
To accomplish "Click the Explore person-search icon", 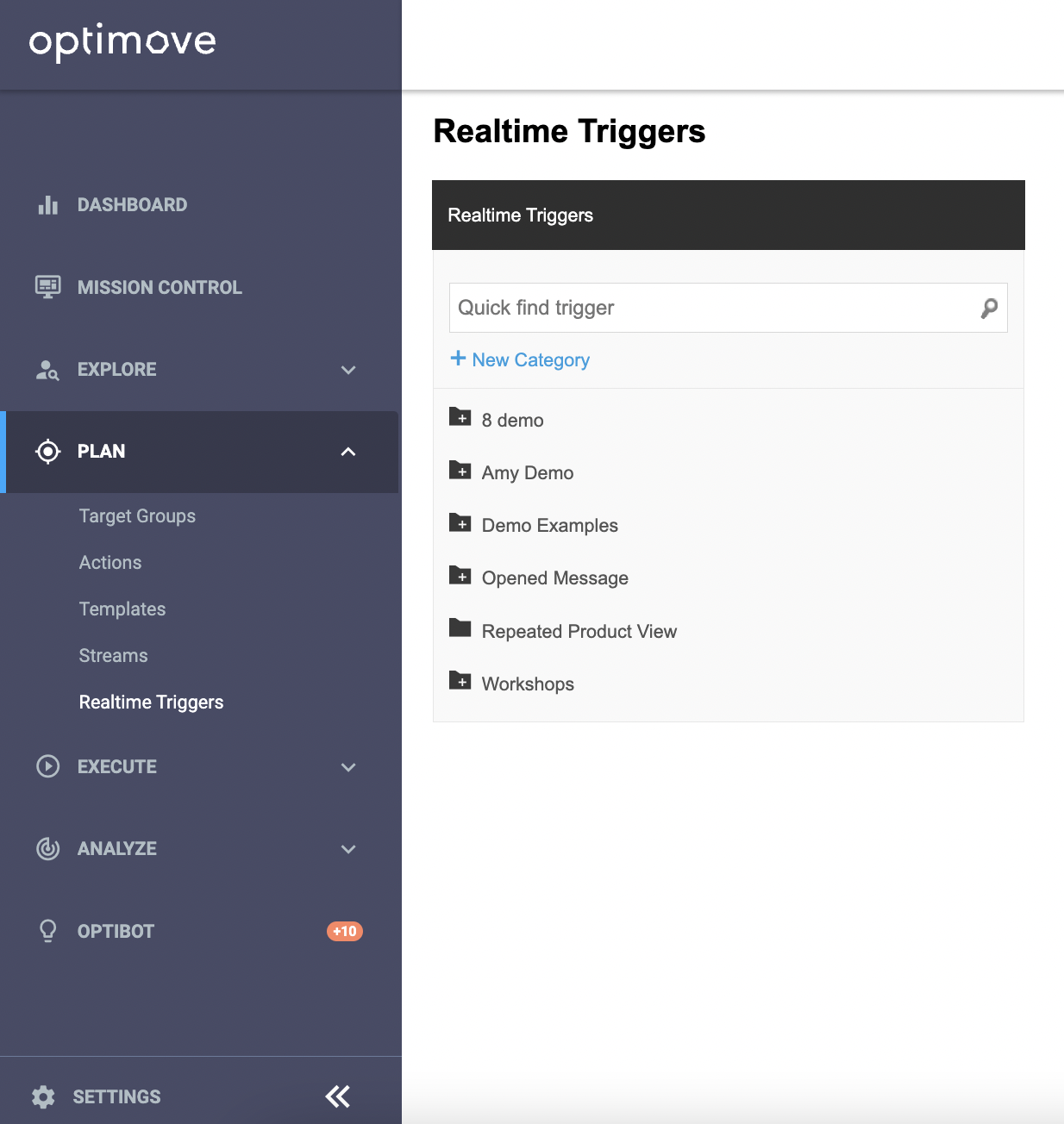I will coord(47,370).
